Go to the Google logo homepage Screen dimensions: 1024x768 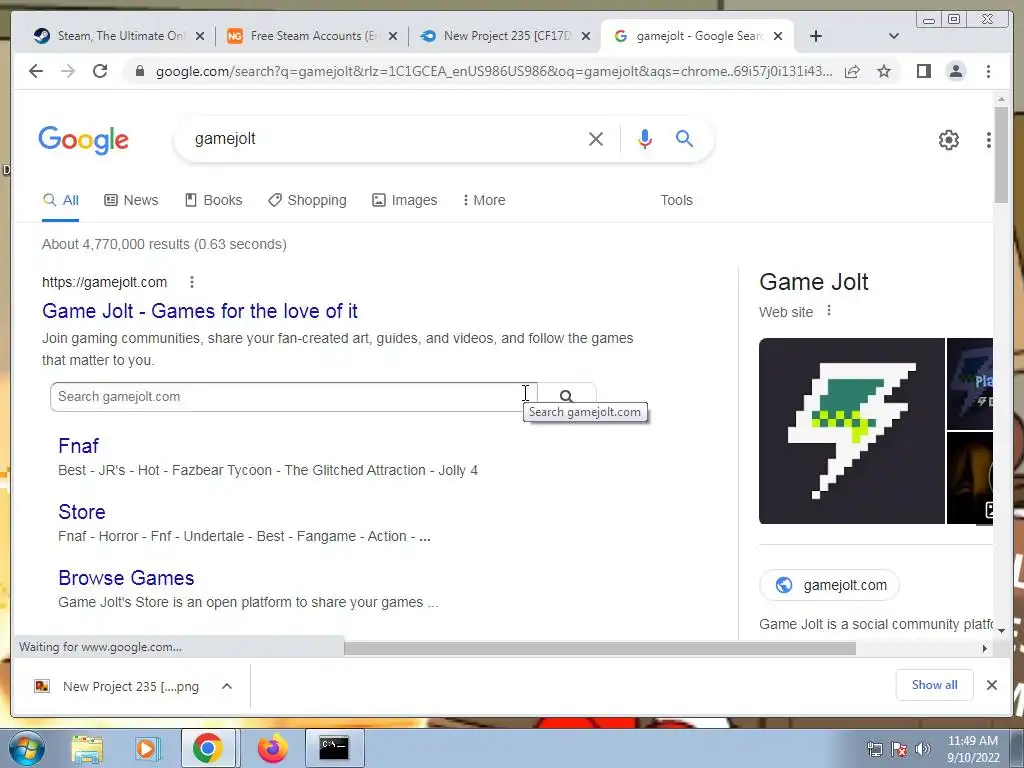[84, 140]
